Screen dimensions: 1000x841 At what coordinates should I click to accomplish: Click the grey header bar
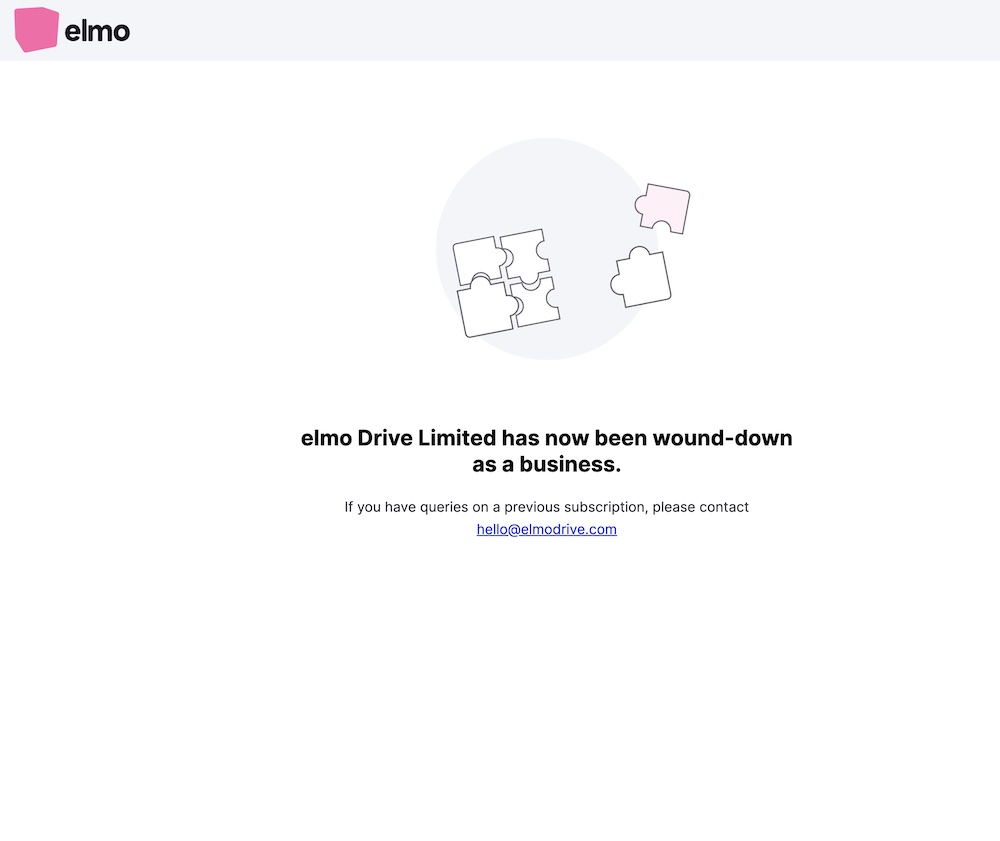coord(500,30)
